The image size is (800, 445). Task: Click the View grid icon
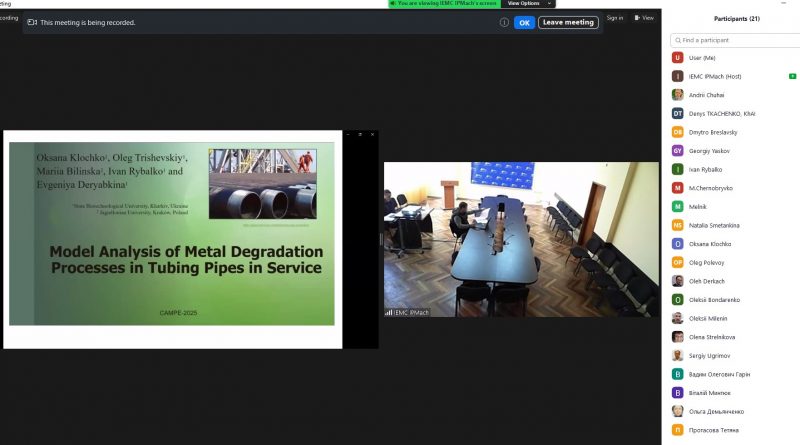pyautogui.click(x=636, y=18)
